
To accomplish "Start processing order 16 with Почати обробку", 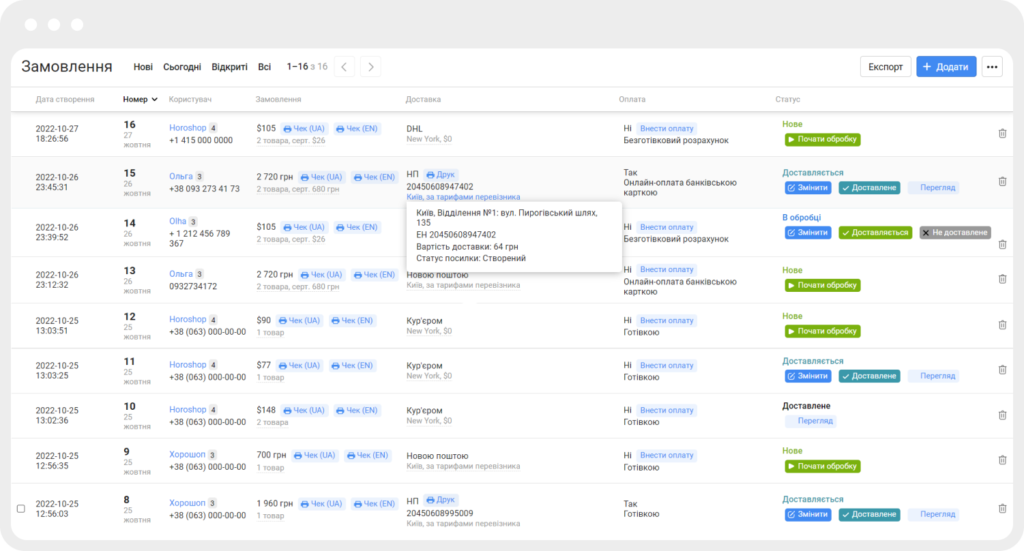I will pos(821,140).
